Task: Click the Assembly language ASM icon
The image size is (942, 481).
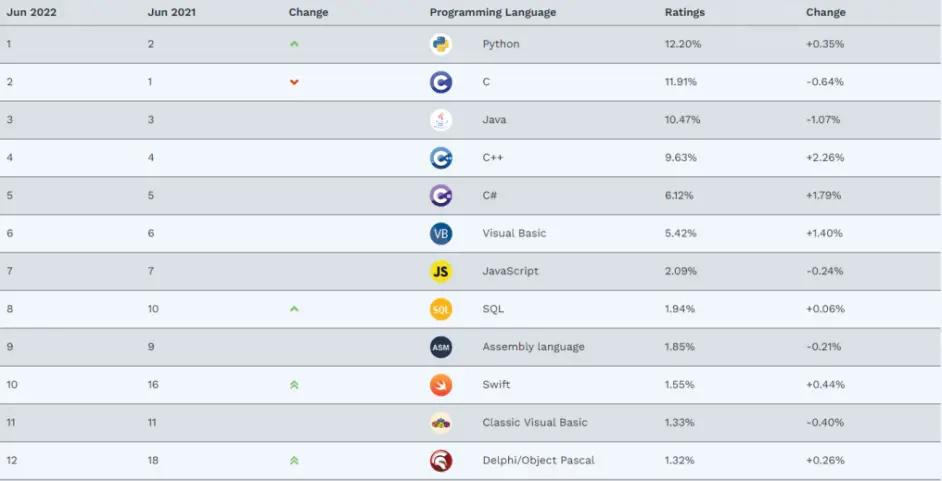Action: [x=441, y=347]
